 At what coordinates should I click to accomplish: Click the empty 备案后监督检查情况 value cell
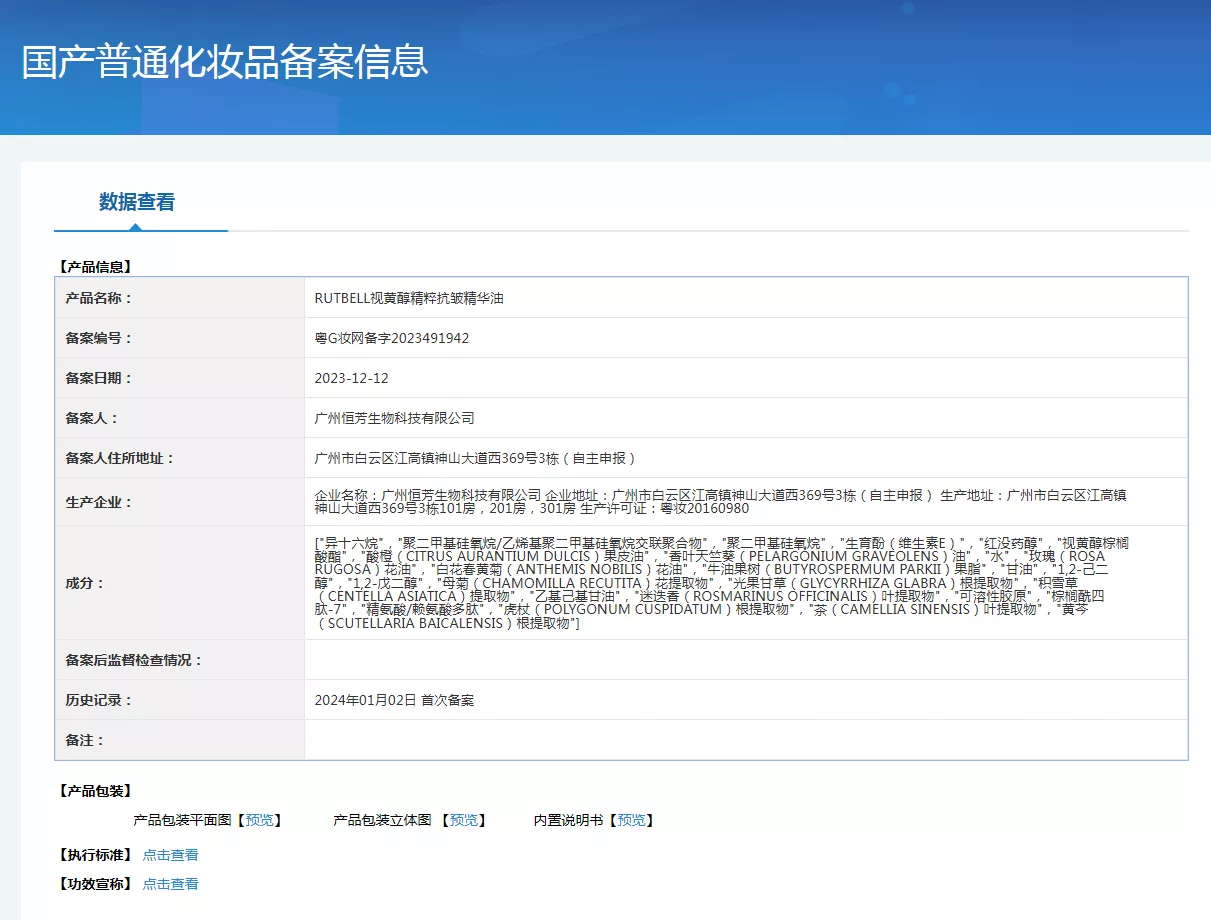pos(745,660)
